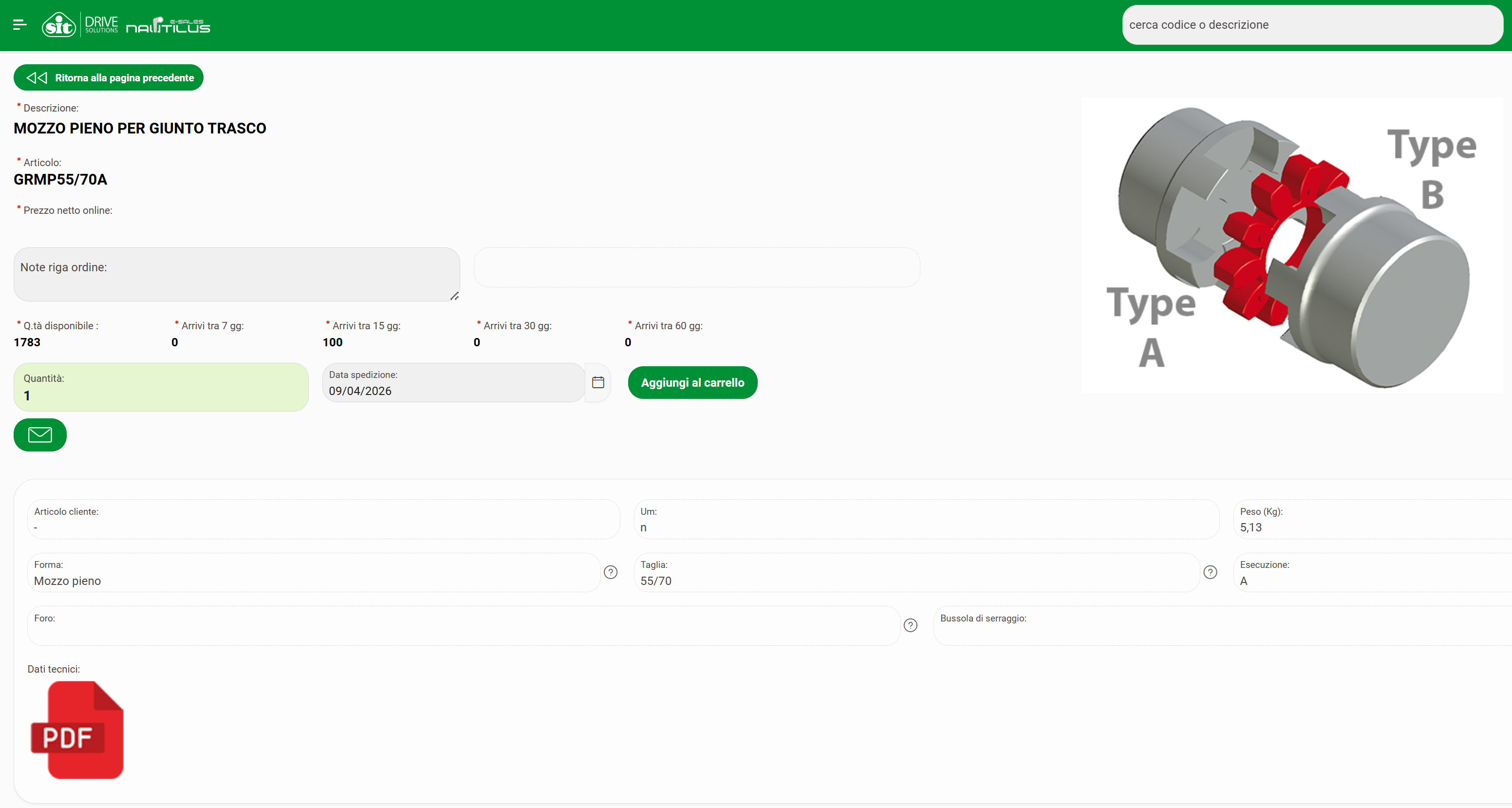1512x808 pixels.
Task: Click the empty box beside order notes
Action: click(x=696, y=267)
